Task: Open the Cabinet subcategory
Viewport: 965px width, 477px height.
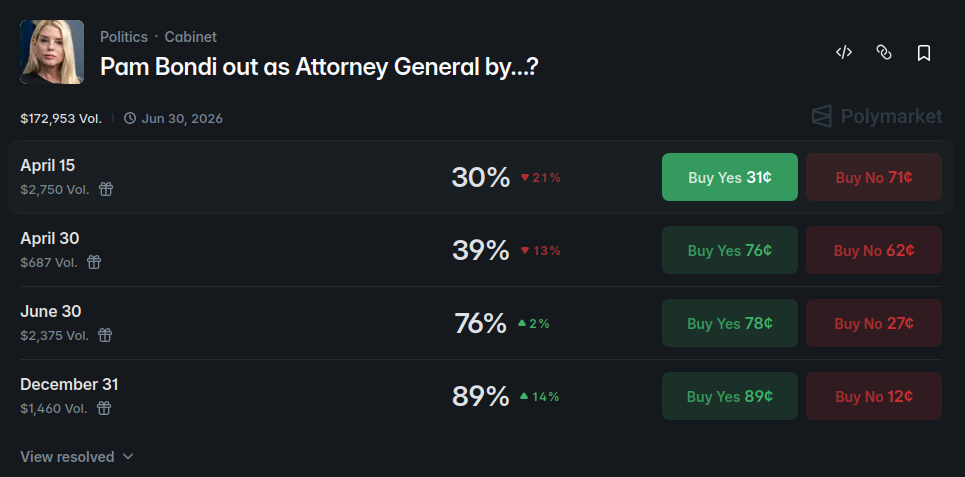Action: coord(190,37)
